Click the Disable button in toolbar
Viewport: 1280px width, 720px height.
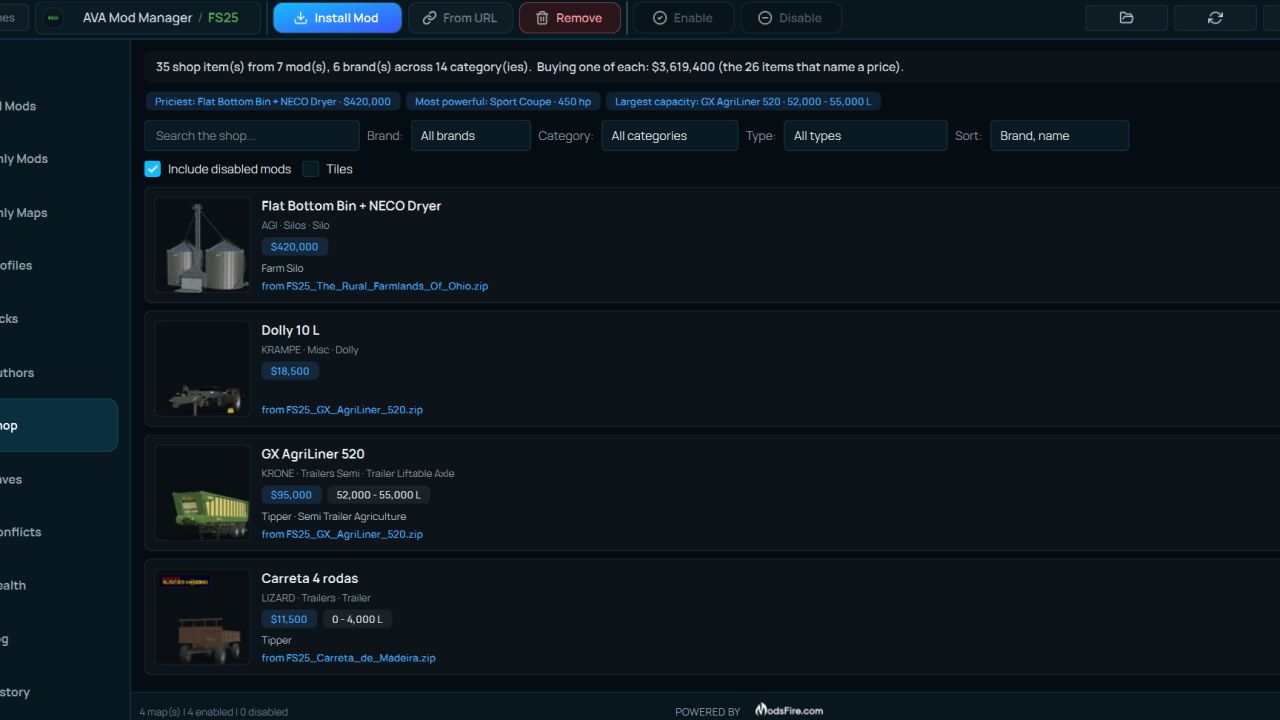[x=790, y=18]
